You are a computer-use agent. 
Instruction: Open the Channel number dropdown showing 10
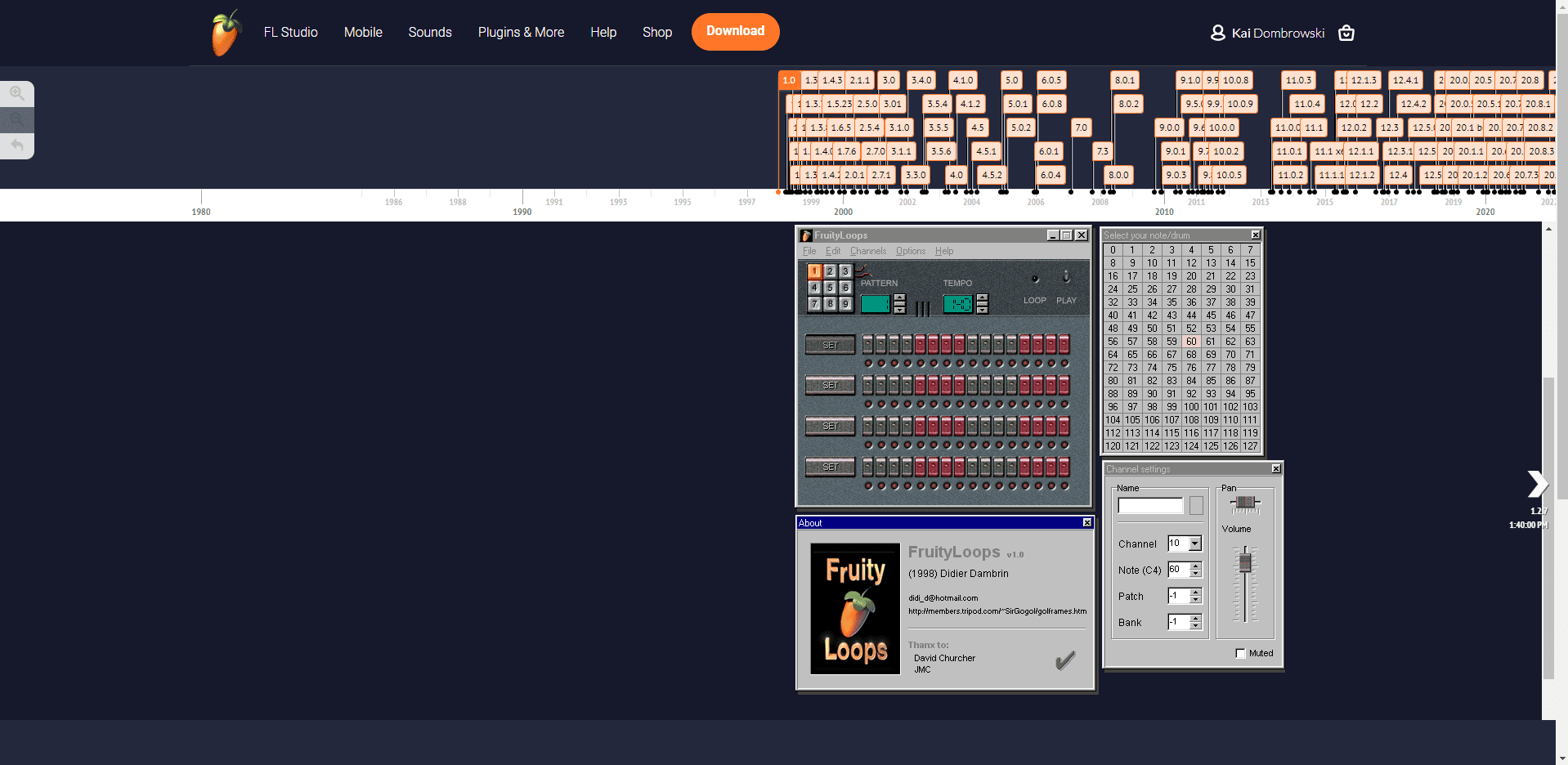pos(1195,544)
